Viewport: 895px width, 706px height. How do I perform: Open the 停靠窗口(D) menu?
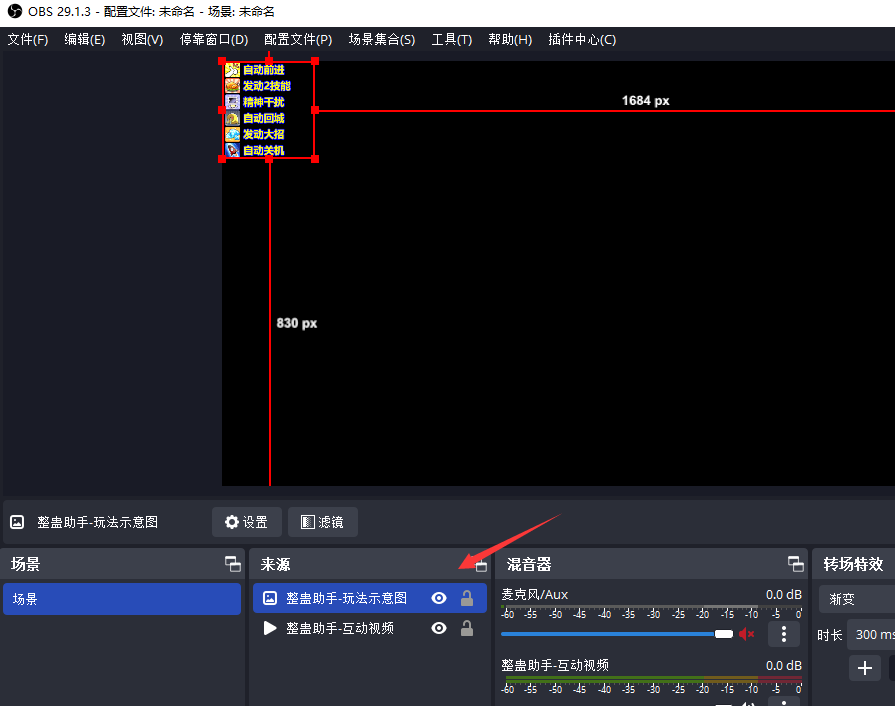[213, 39]
